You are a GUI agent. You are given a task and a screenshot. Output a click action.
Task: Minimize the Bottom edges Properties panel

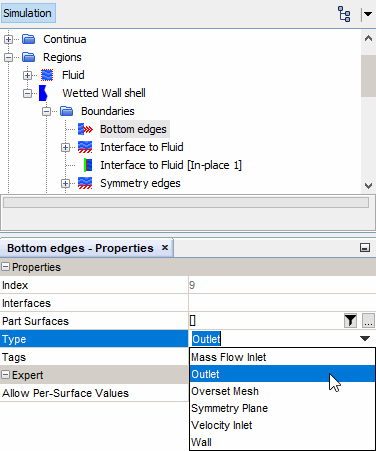pyautogui.click(x=365, y=248)
